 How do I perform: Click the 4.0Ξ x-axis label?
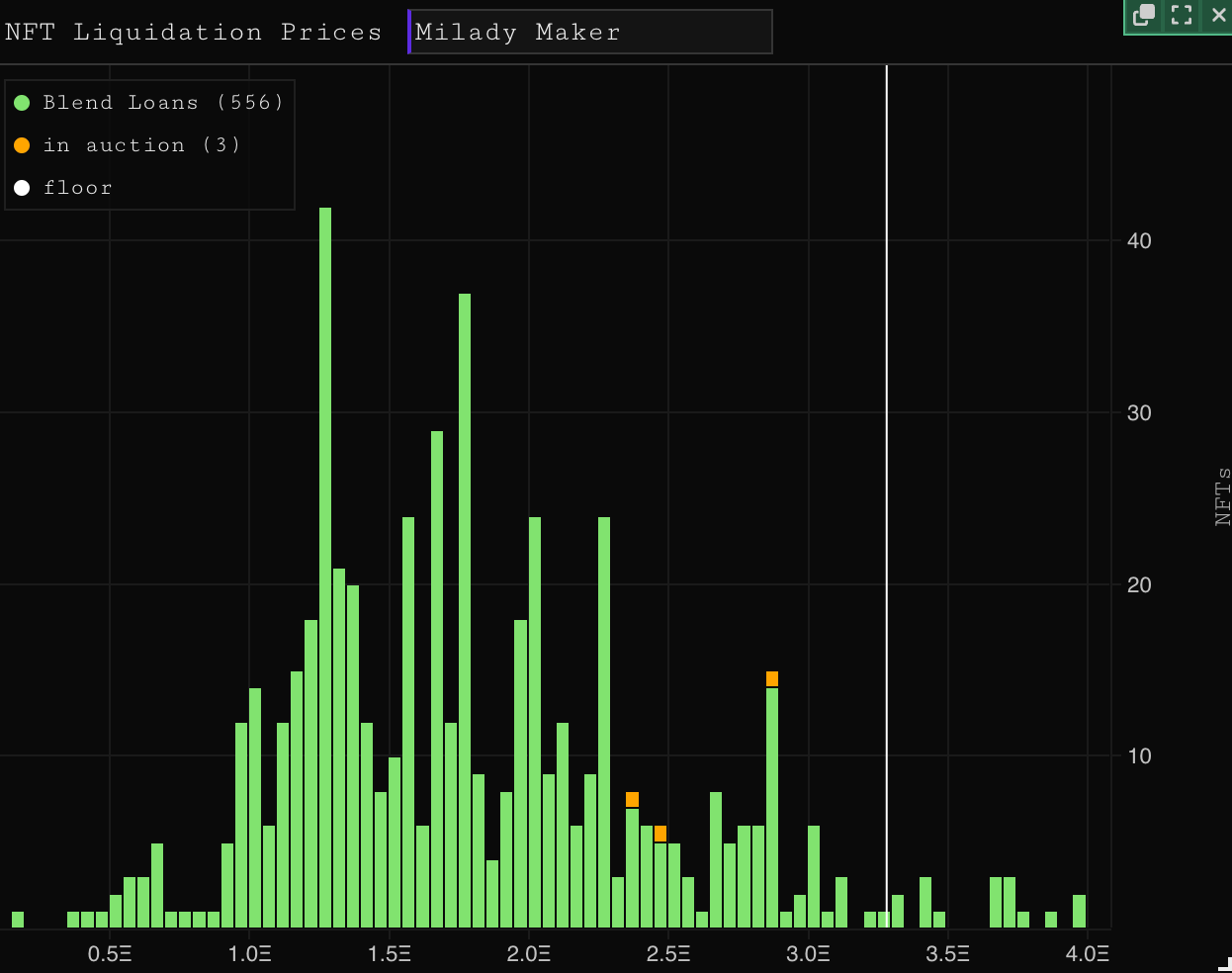pos(1088,953)
